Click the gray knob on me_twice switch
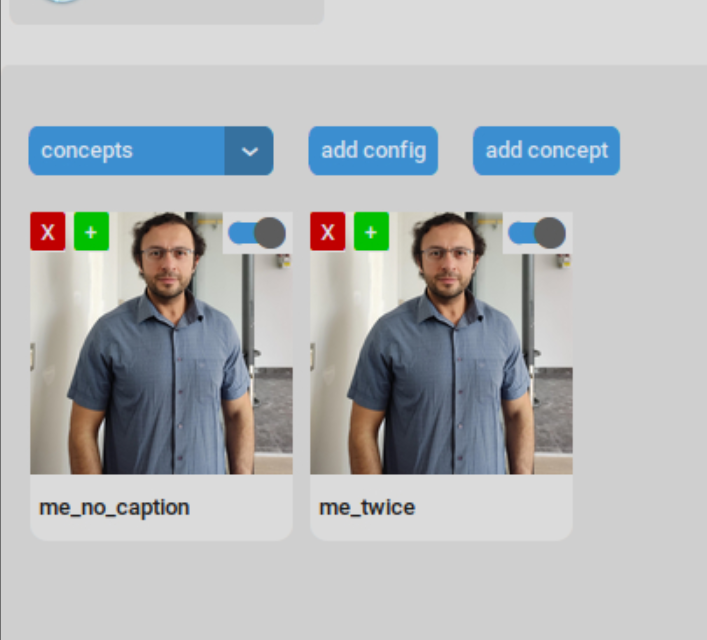Screen dimensions: 707x640 (550, 233)
